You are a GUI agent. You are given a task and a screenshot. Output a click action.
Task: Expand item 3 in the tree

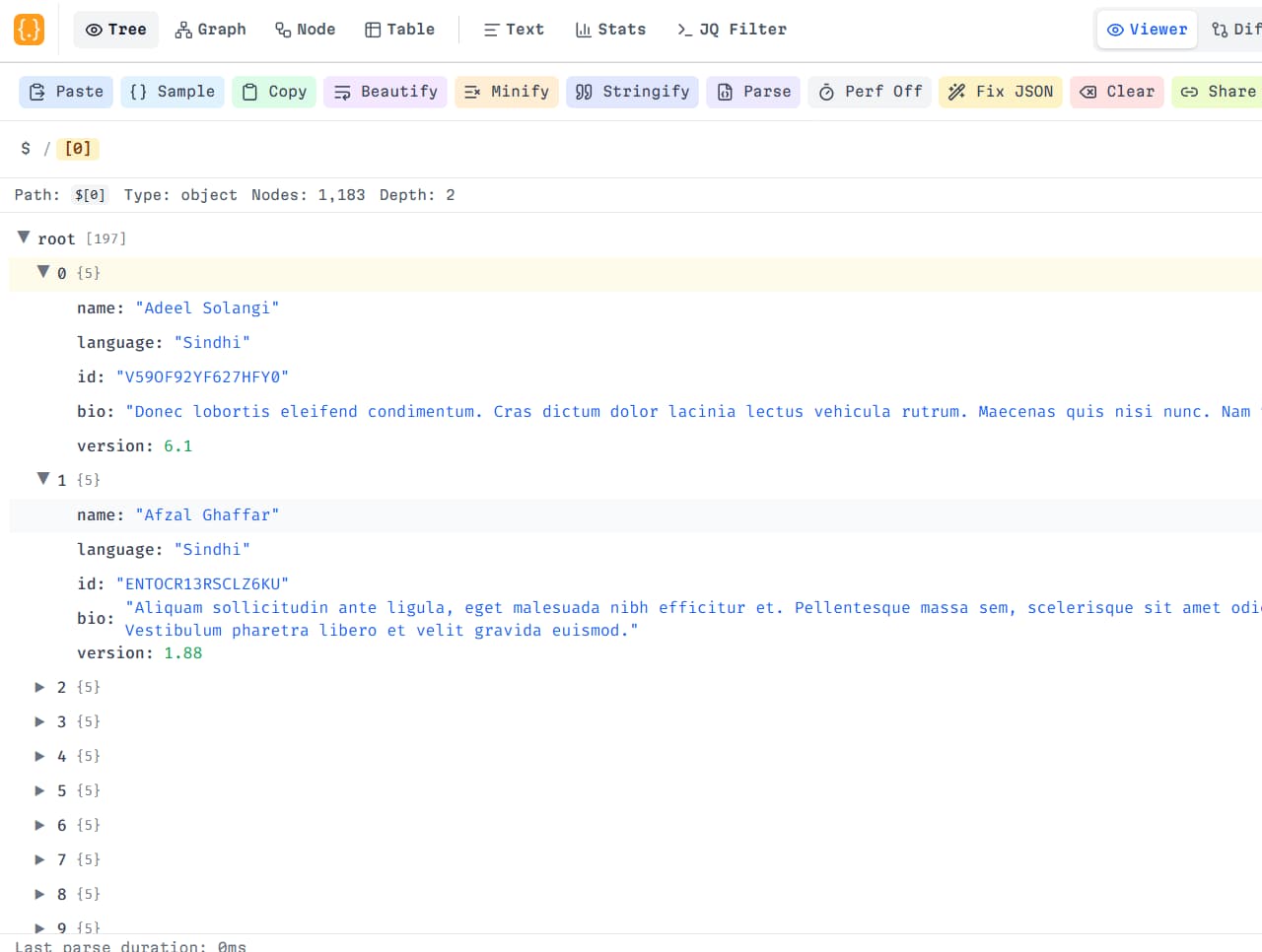coord(40,721)
